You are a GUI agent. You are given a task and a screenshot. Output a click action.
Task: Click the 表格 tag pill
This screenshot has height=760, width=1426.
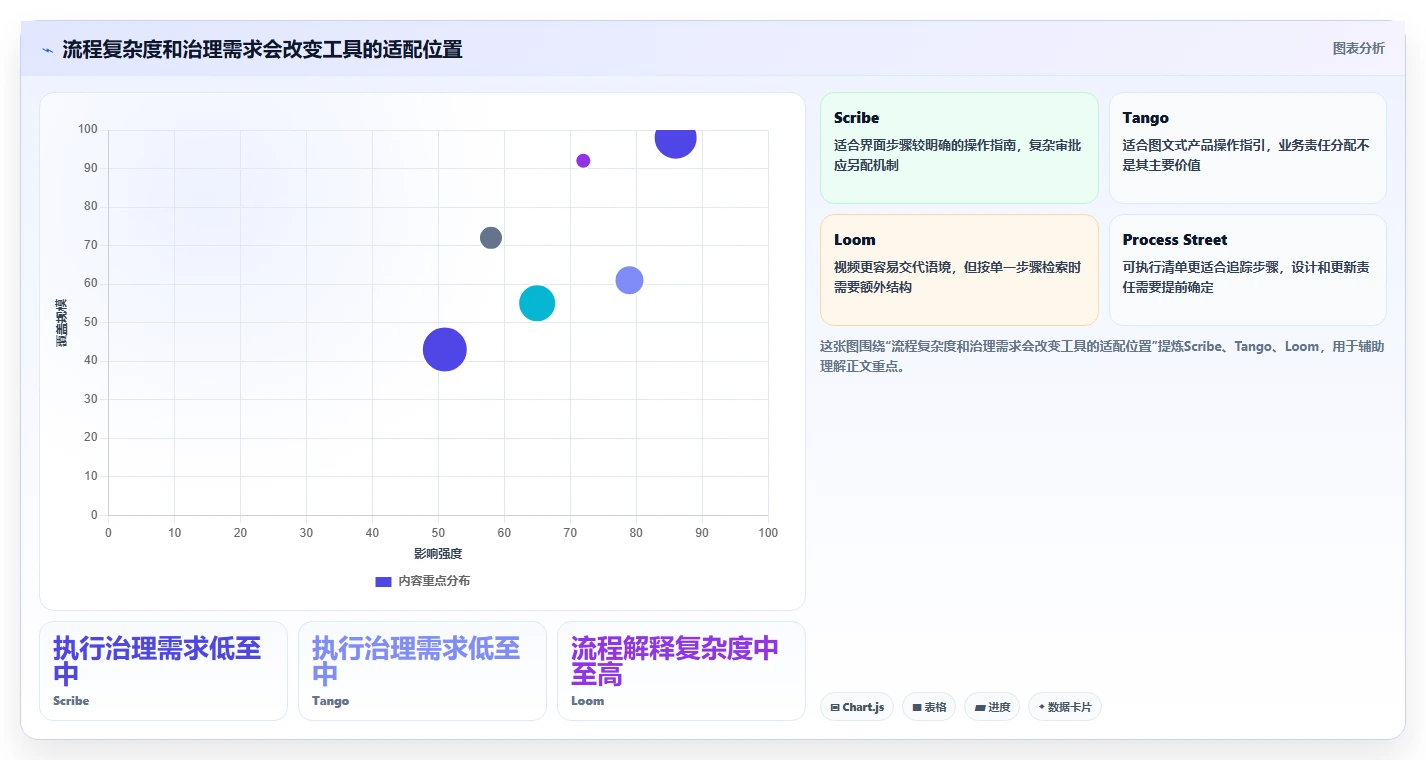coord(929,707)
